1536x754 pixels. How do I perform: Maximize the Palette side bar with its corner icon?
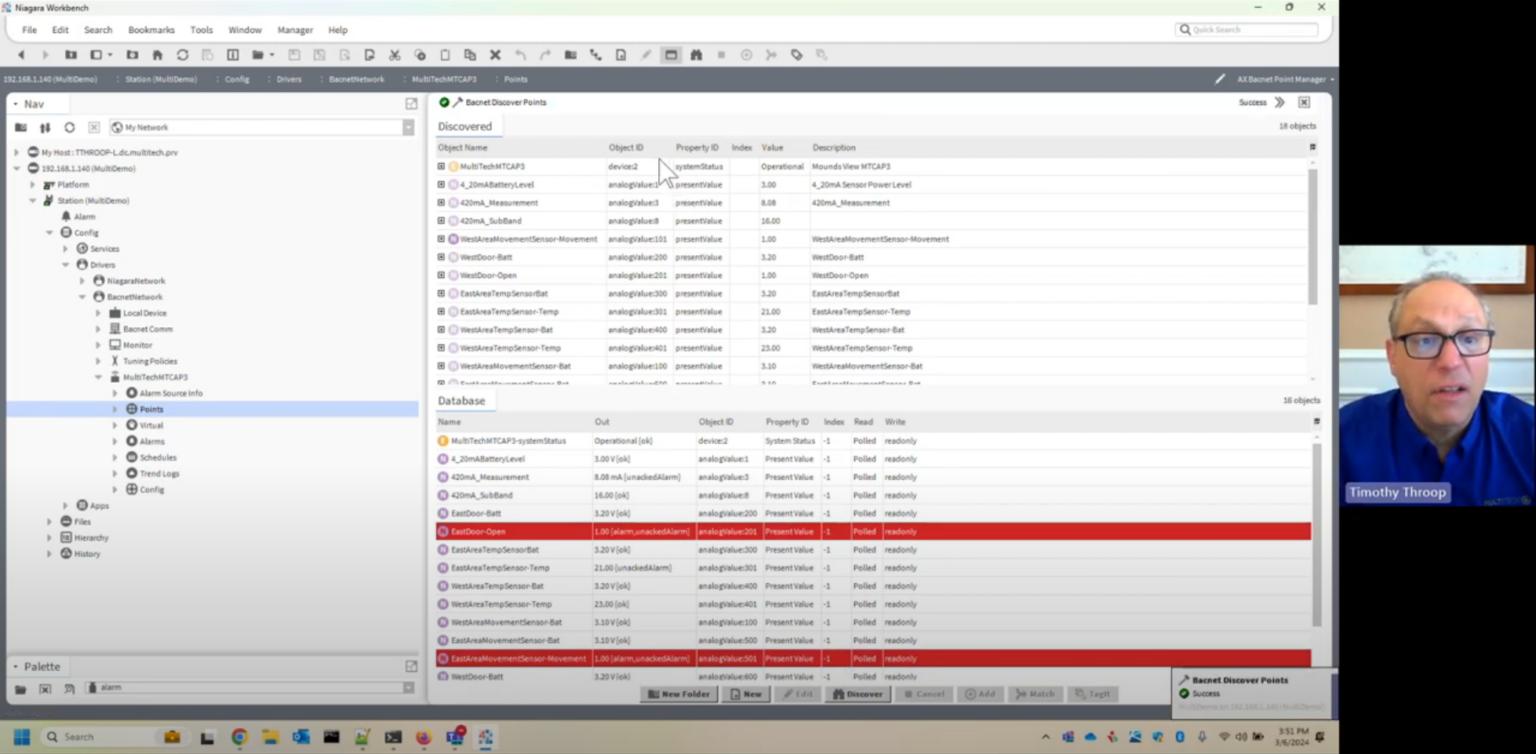(x=411, y=666)
